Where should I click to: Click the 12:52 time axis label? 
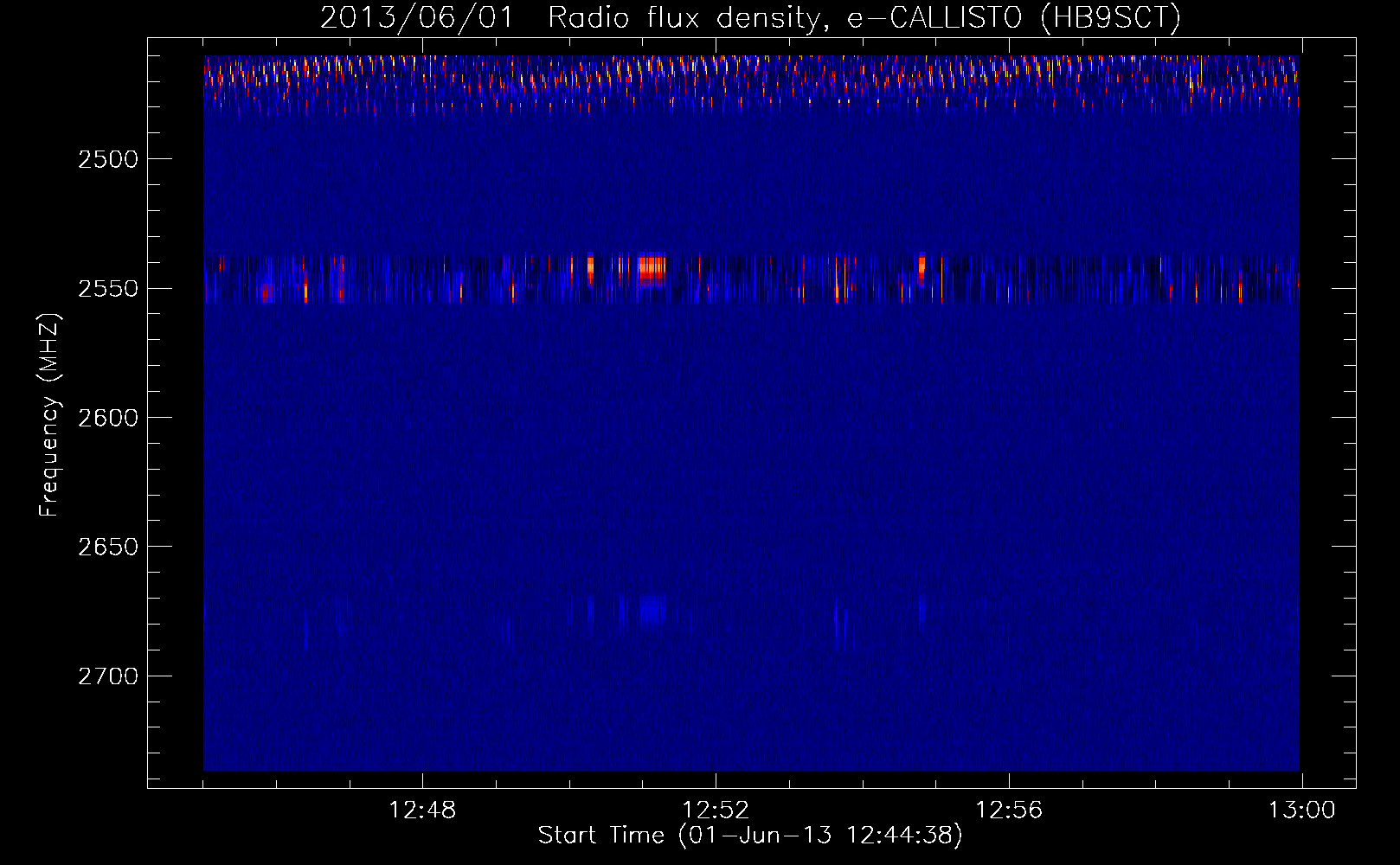716,811
